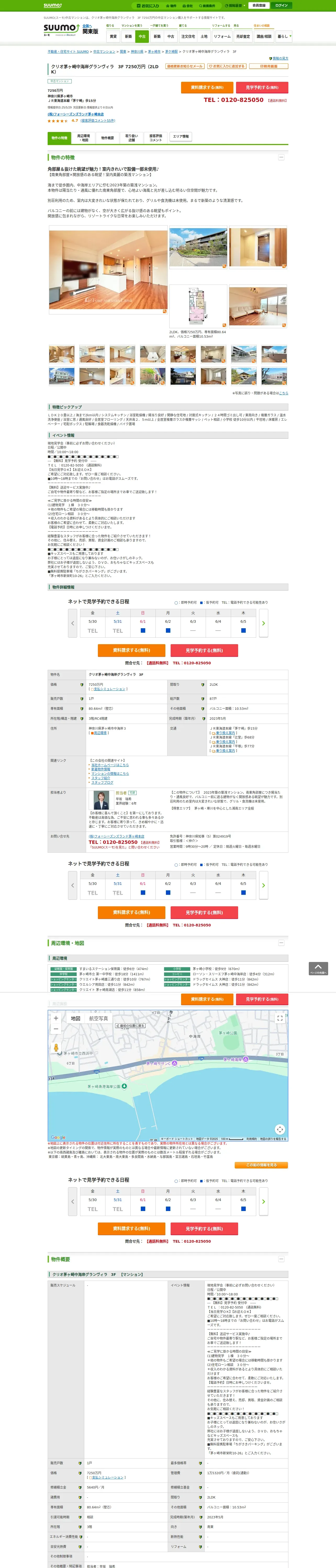
Task: Click the 会員登録 button in header
Action: (x=259, y=5)
